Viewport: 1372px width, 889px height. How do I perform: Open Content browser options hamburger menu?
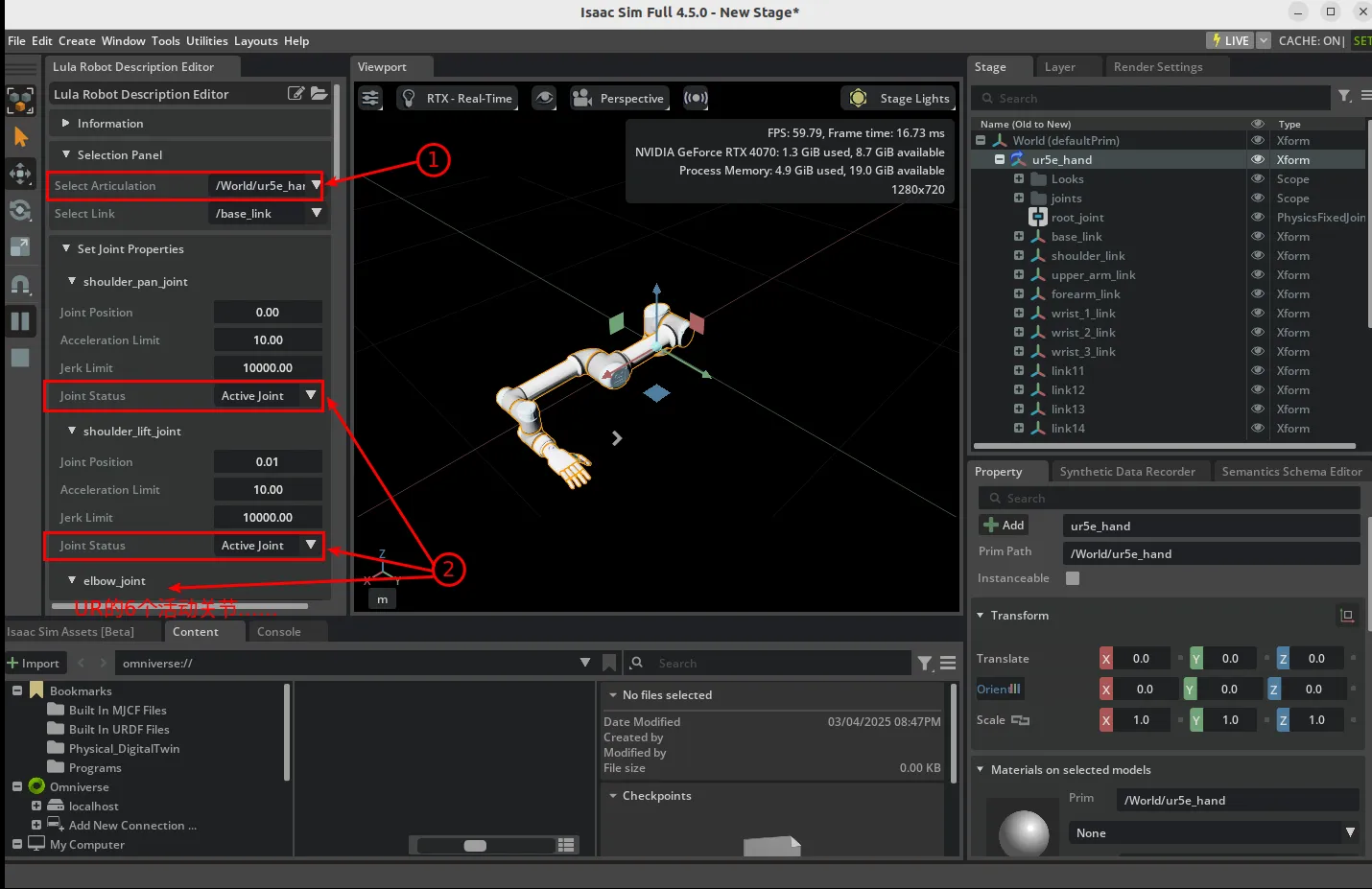click(948, 663)
